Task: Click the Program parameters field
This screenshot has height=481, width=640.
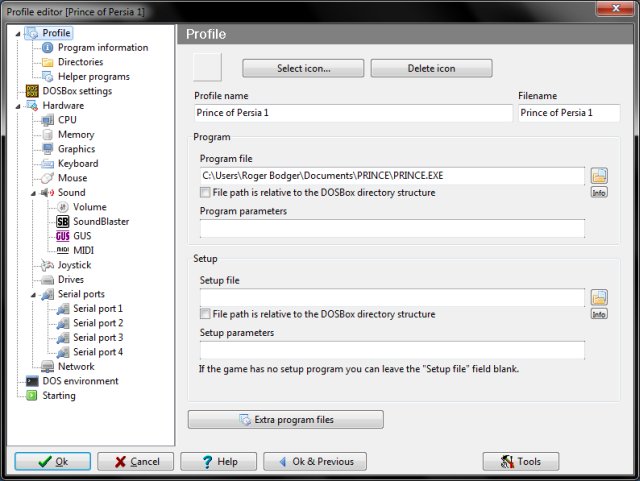Action: pyautogui.click(x=392, y=228)
